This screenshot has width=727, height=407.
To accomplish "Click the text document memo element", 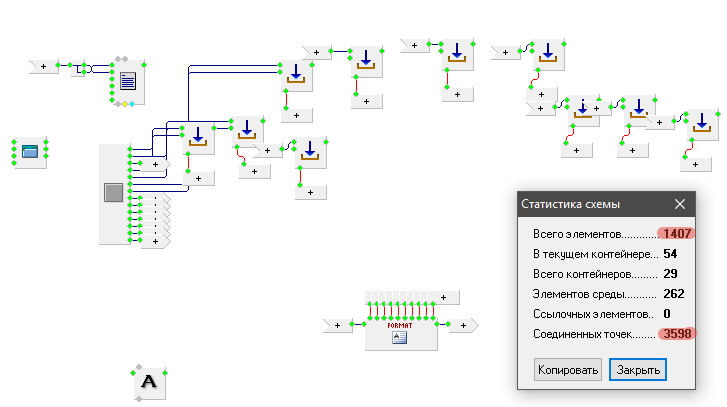I will [x=127, y=82].
